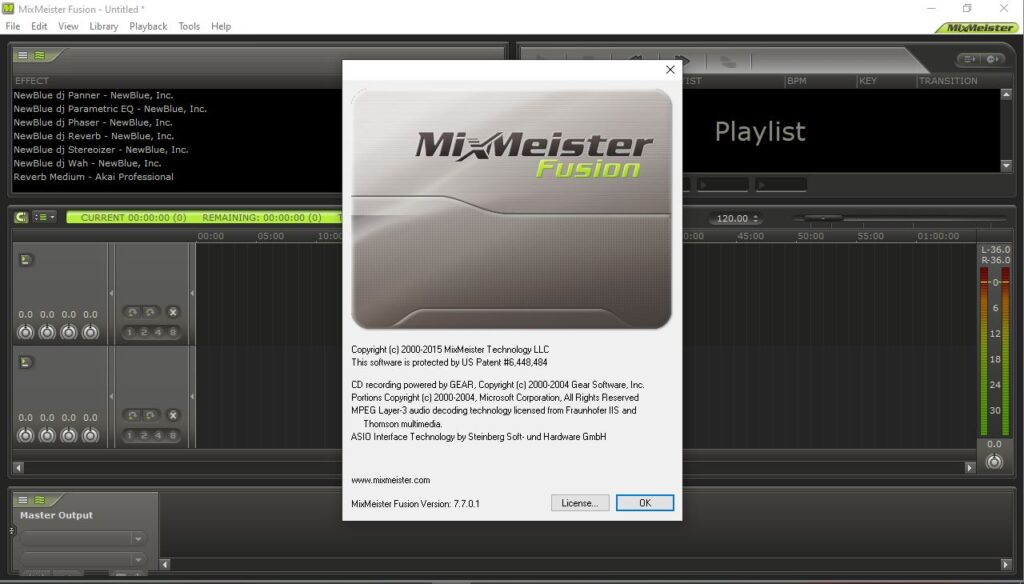Click first track's expand icon

25,260
